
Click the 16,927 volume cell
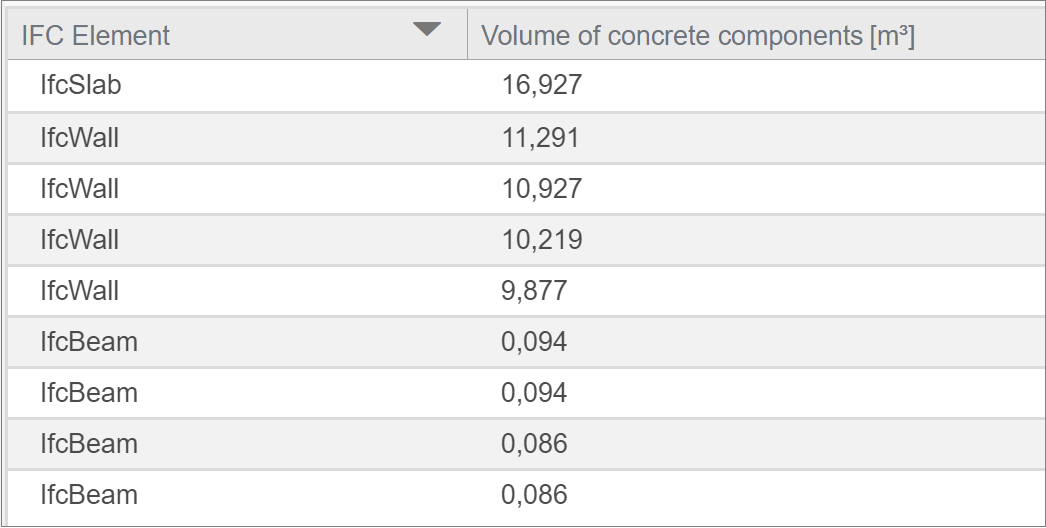(542, 85)
